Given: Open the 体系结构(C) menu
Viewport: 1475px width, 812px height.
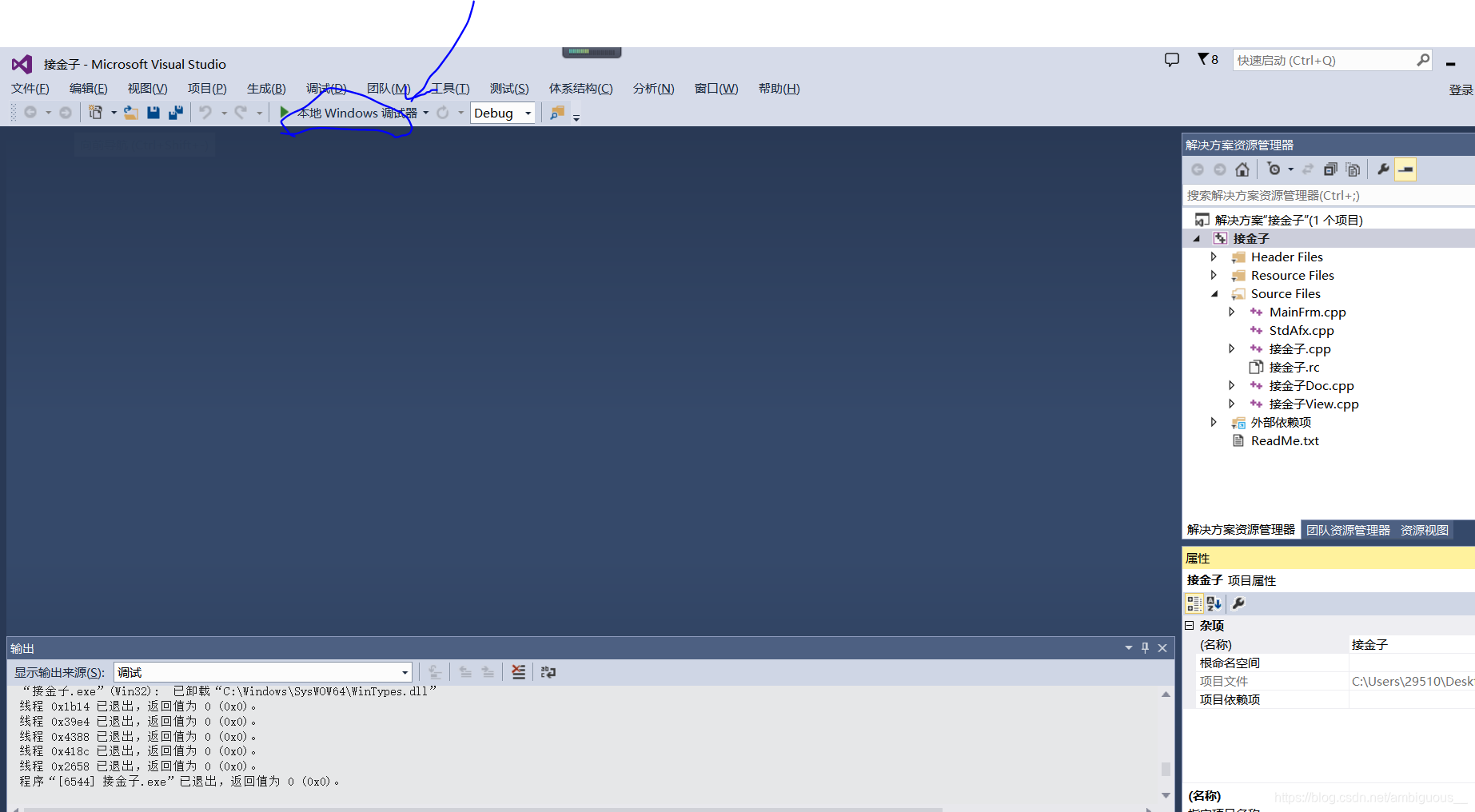Looking at the screenshot, I should pos(581,88).
